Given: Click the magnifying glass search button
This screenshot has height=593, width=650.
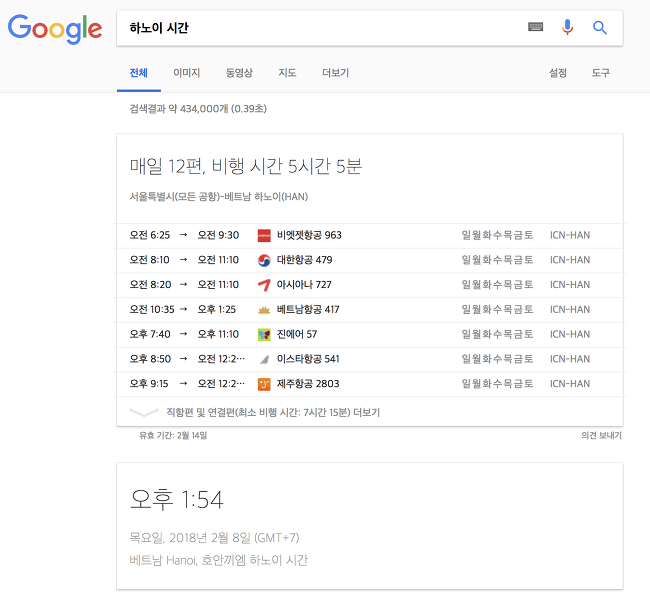Looking at the screenshot, I should [599, 28].
